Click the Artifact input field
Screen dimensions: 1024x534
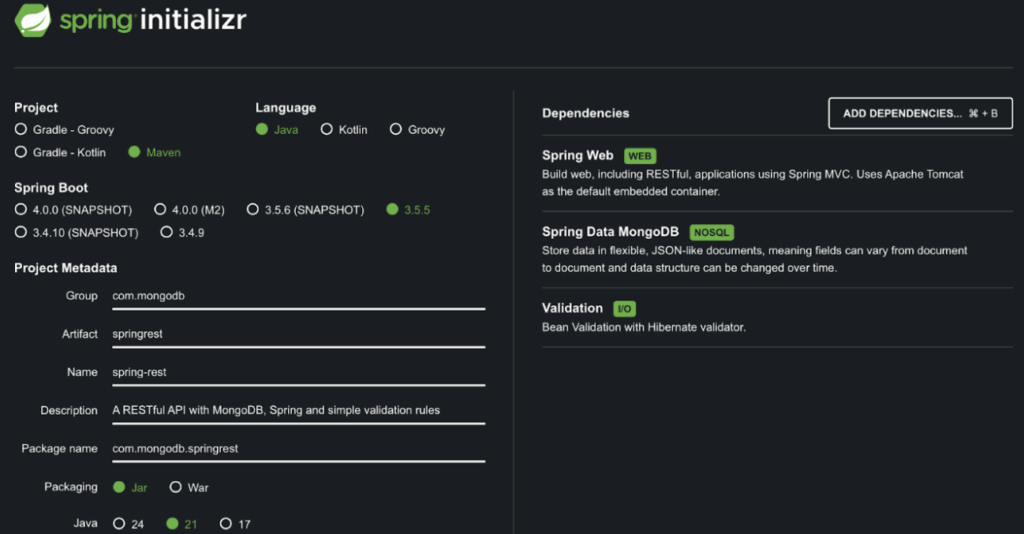pyautogui.click(x=298, y=334)
